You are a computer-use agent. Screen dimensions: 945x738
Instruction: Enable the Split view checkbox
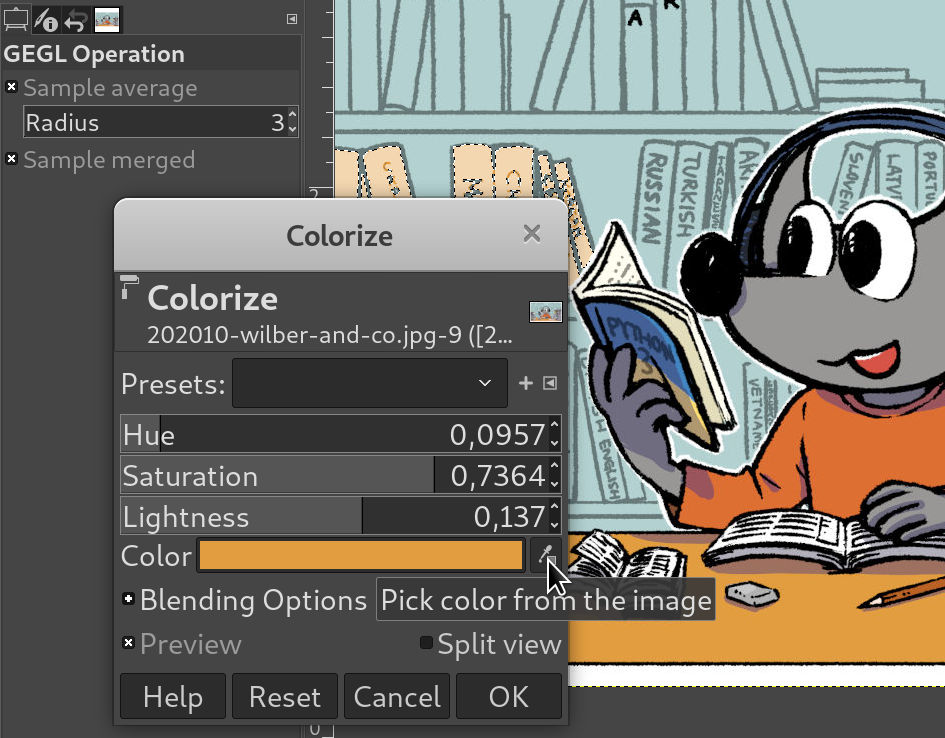427,643
